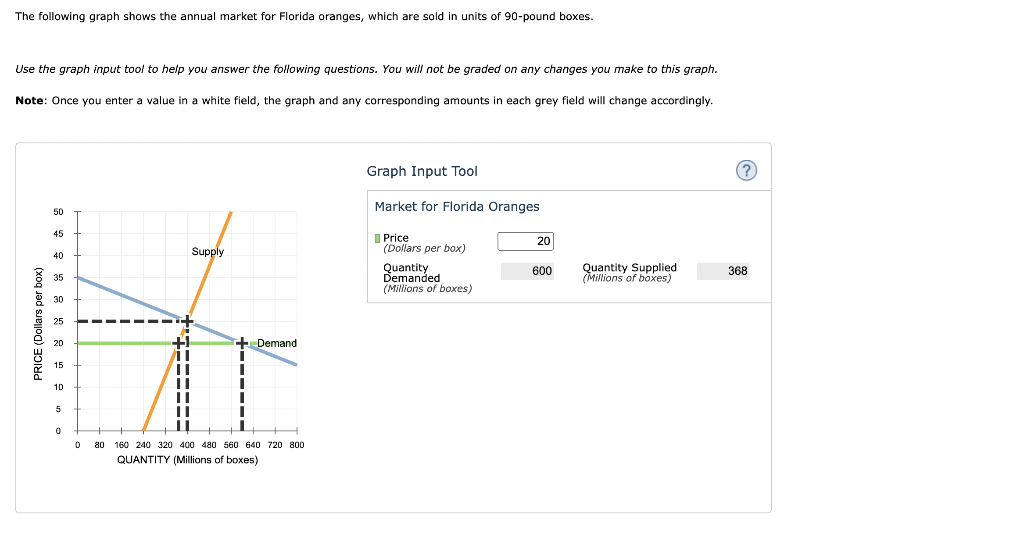Viewport: 1024px width, 555px height.
Task: Select the Quantity Demanded grey field
Action: [x=525, y=271]
